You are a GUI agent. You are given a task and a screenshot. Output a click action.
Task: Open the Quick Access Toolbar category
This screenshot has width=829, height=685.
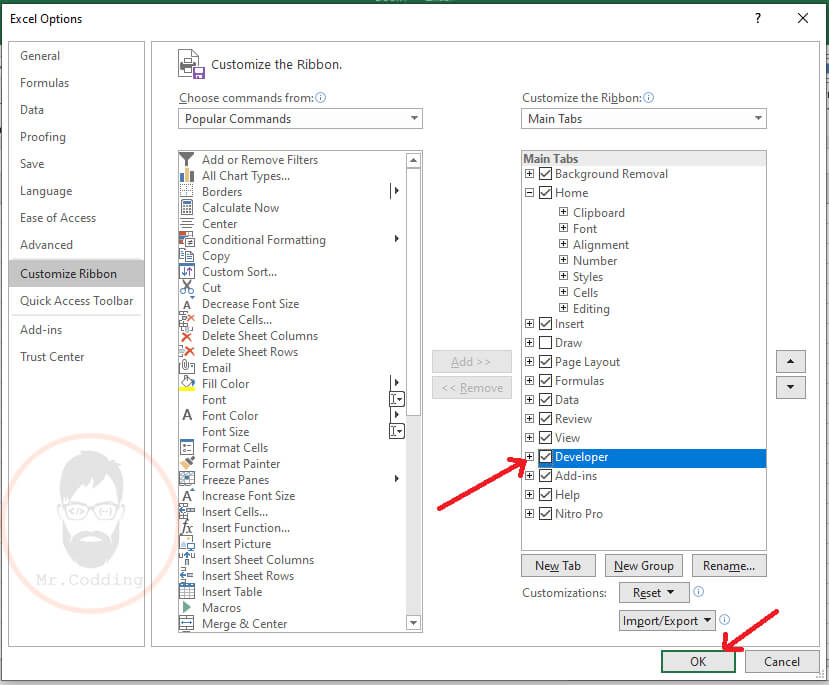(77, 301)
